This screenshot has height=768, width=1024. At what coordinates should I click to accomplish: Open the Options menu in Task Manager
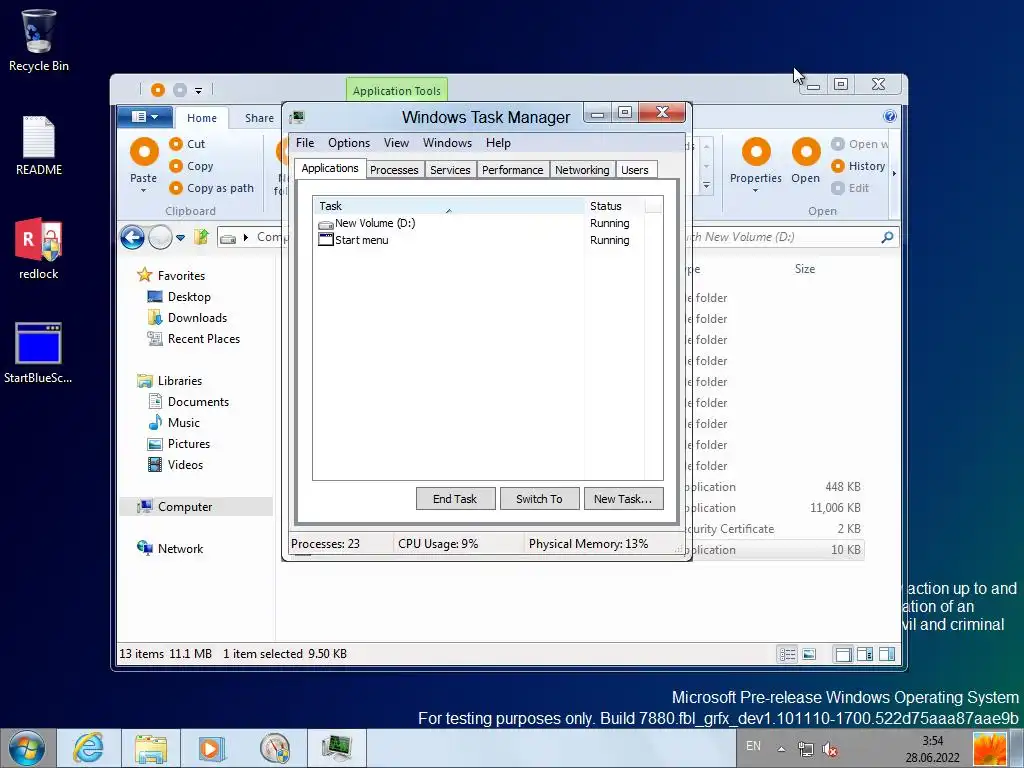tap(349, 143)
